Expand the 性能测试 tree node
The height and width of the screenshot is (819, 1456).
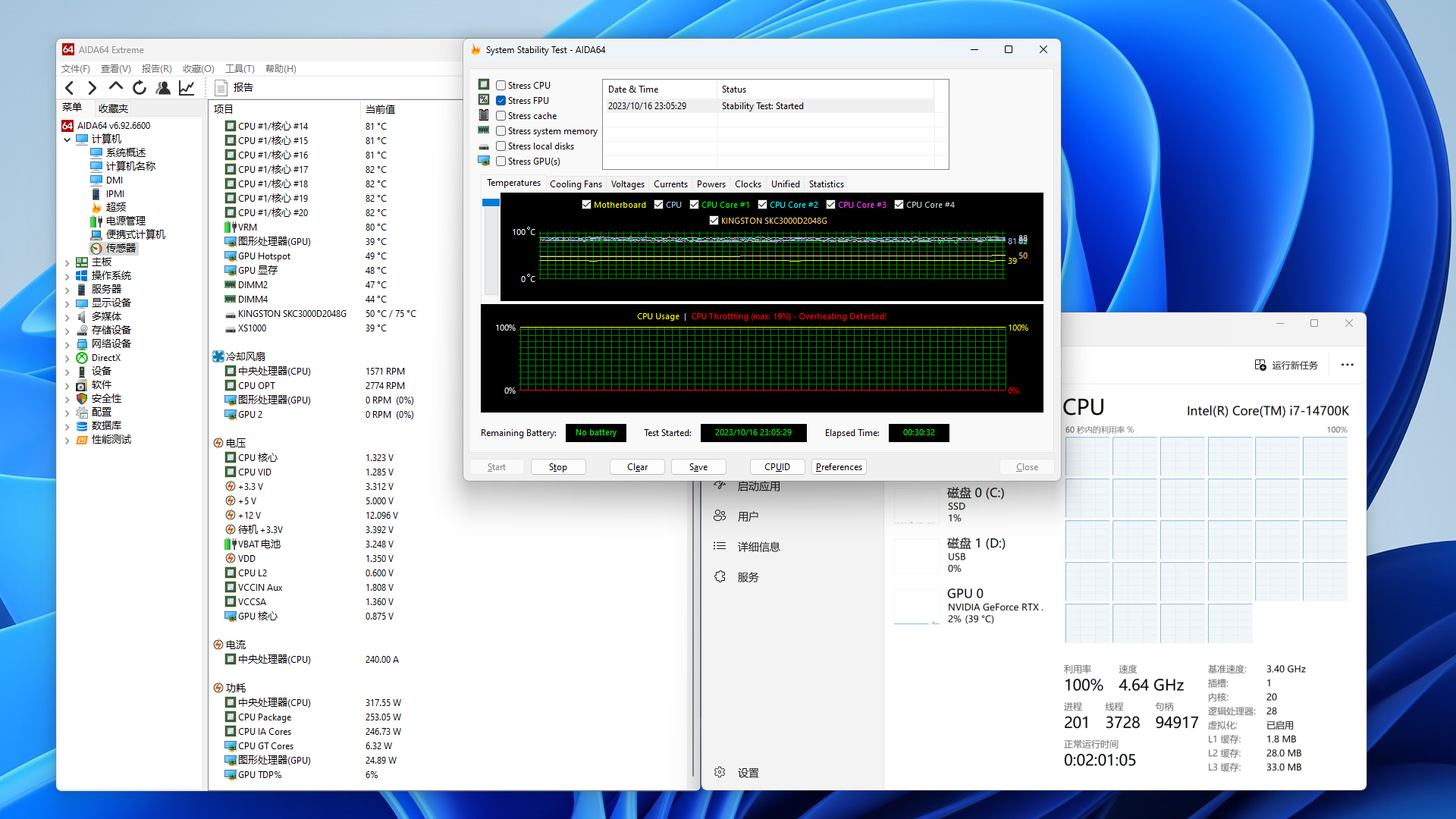[67, 440]
